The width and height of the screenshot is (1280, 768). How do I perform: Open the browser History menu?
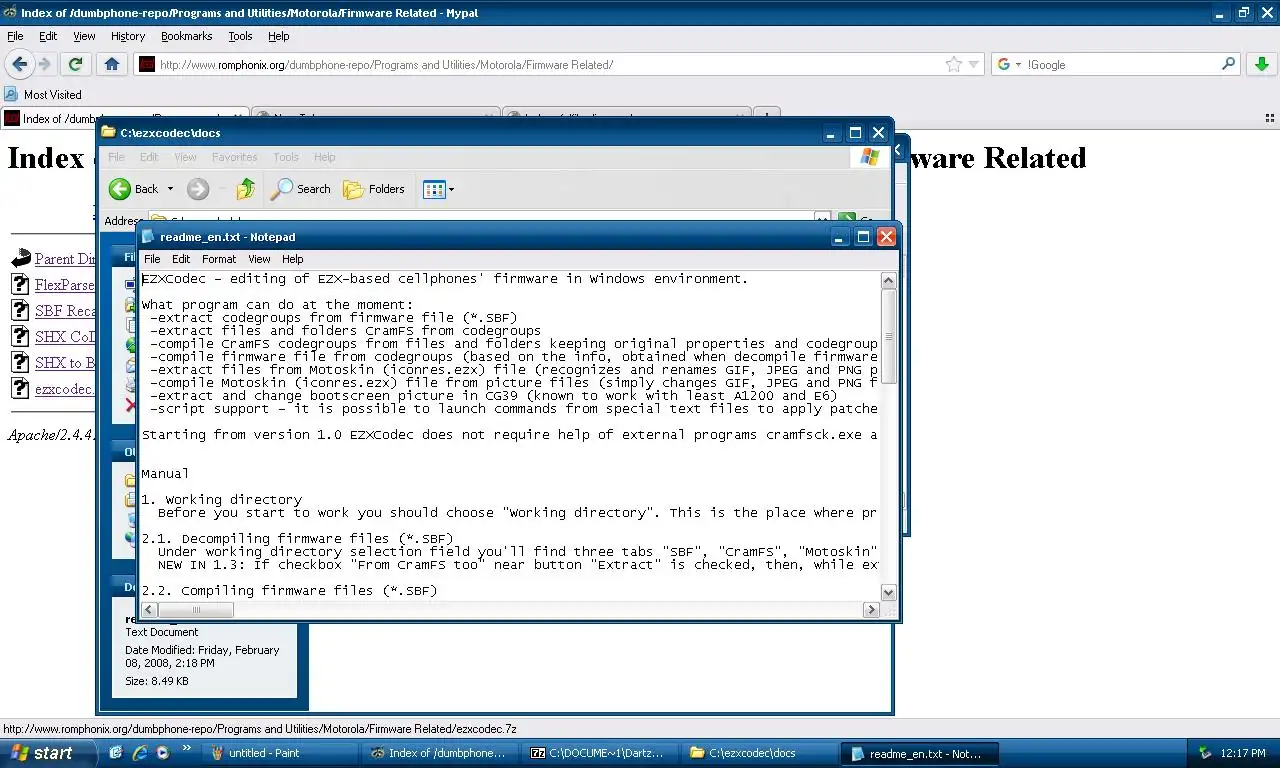click(128, 36)
